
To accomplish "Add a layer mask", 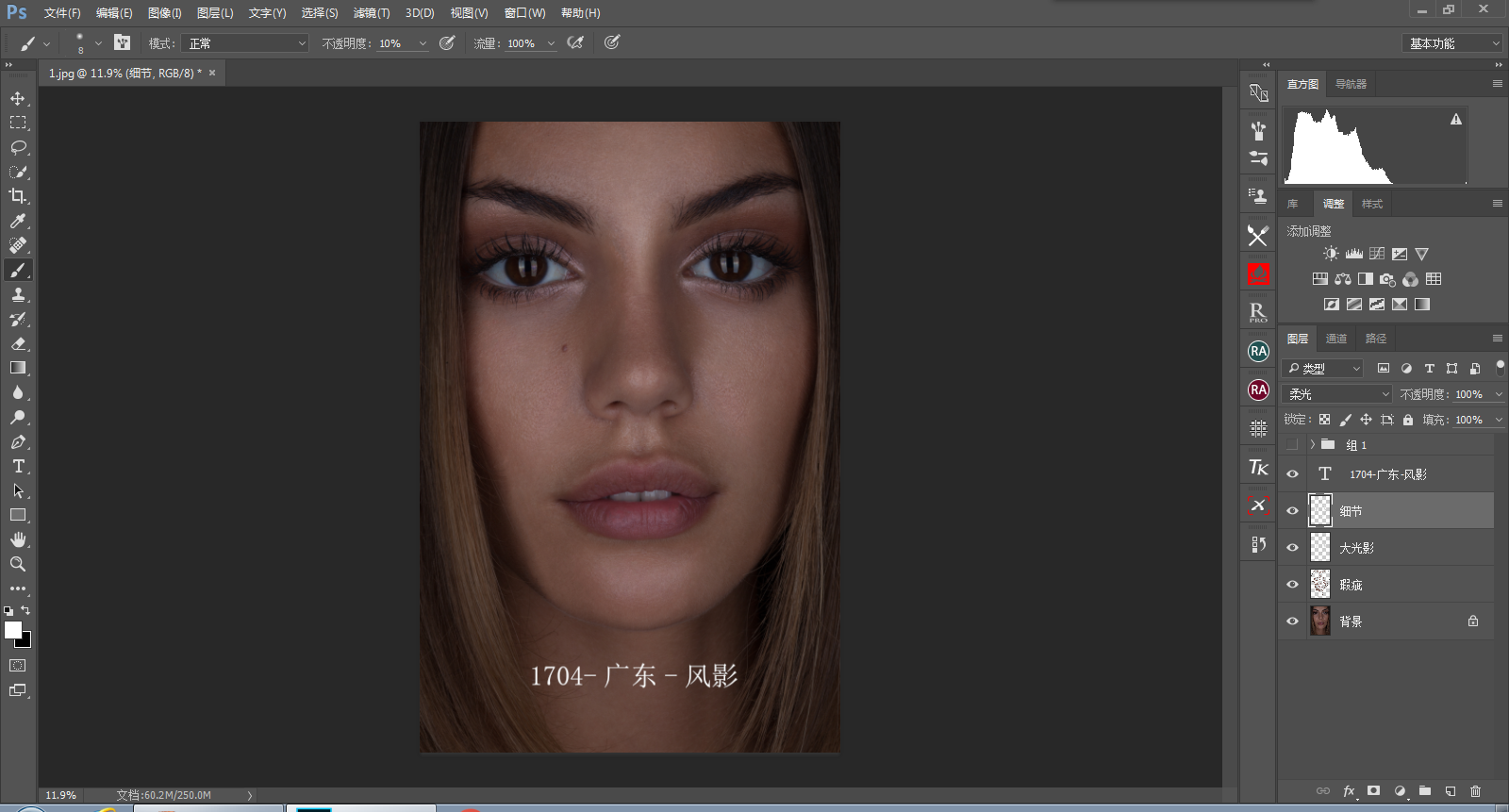I will (1374, 791).
